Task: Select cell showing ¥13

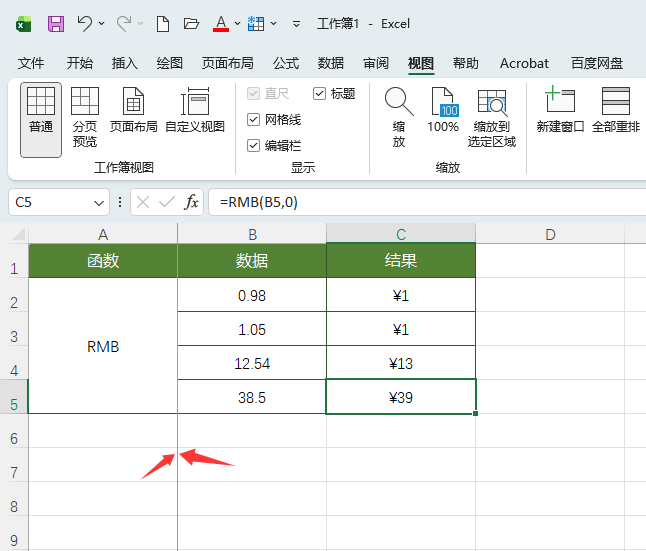Action: pos(401,363)
